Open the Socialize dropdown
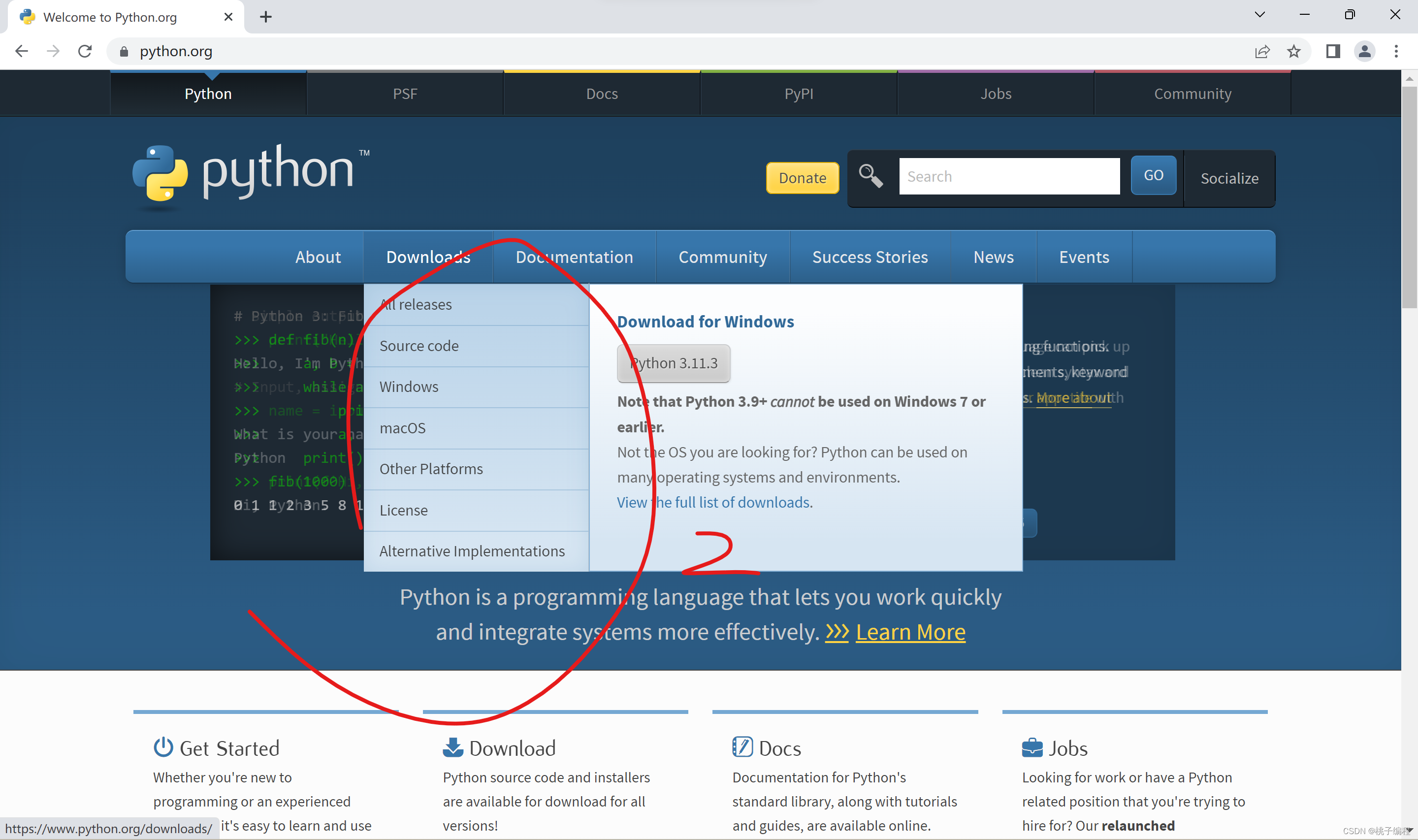 pyautogui.click(x=1229, y=178)
